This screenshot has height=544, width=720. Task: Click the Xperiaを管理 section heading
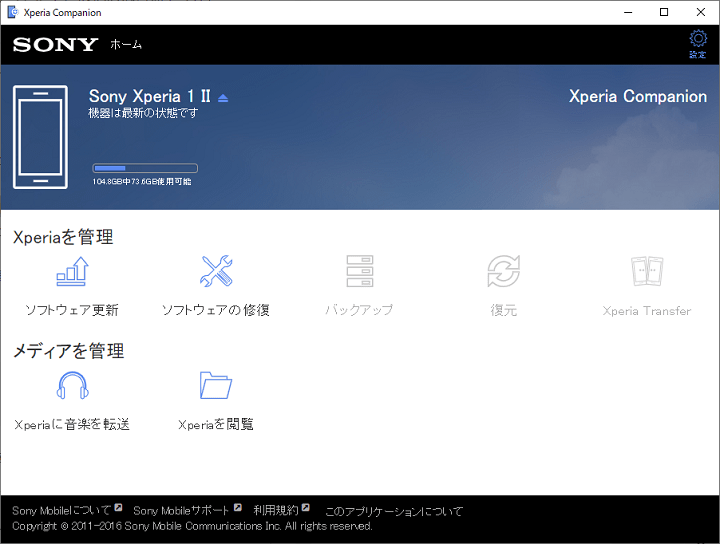[x=63, y=237]
